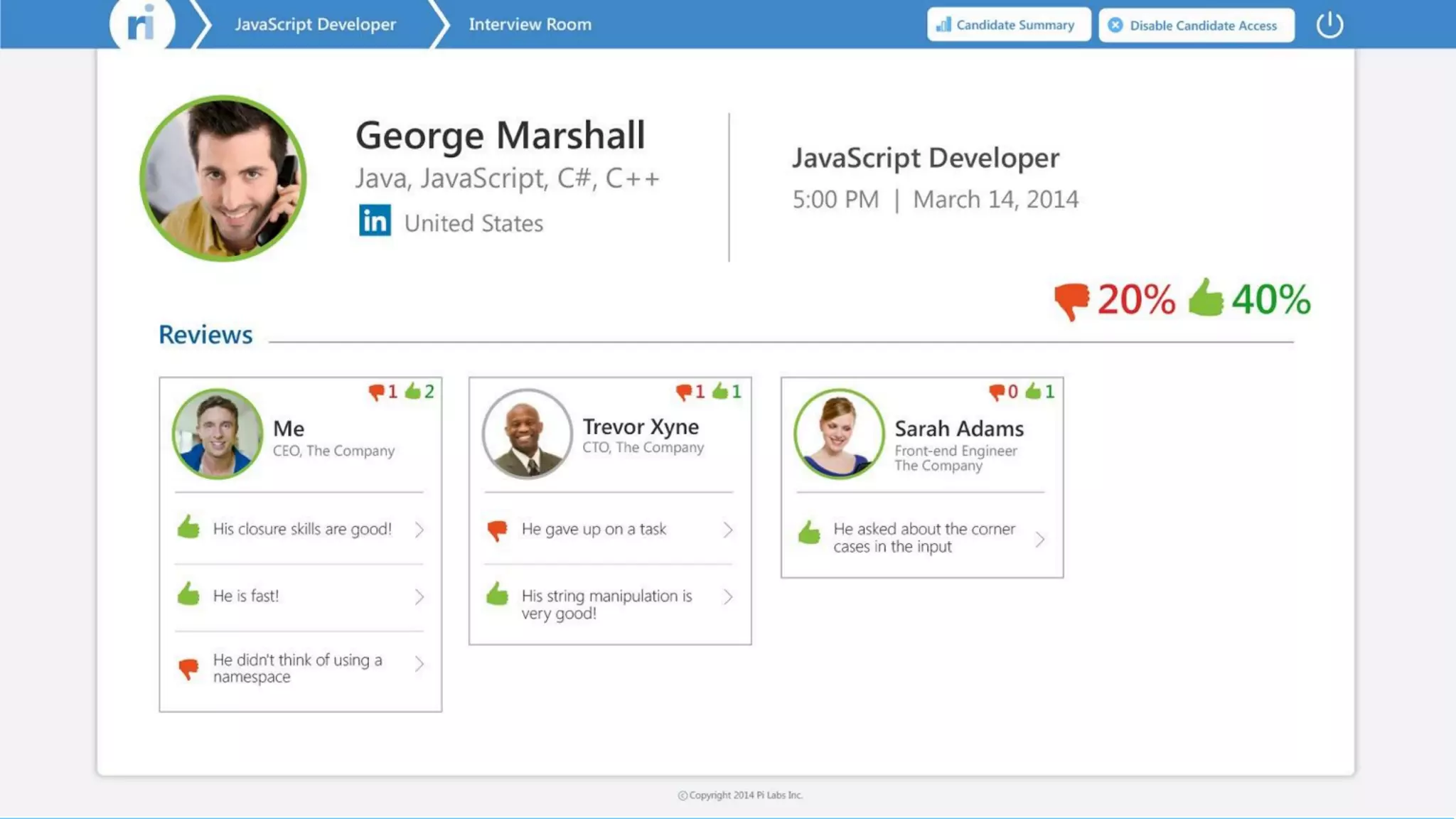
Task: Click 'Copyright 2014 Pi Labs Inc.' footer
Action: (740, 795)
